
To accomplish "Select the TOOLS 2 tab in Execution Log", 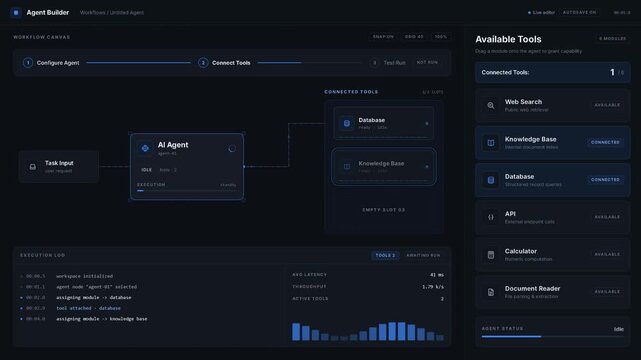I will 385,255.
